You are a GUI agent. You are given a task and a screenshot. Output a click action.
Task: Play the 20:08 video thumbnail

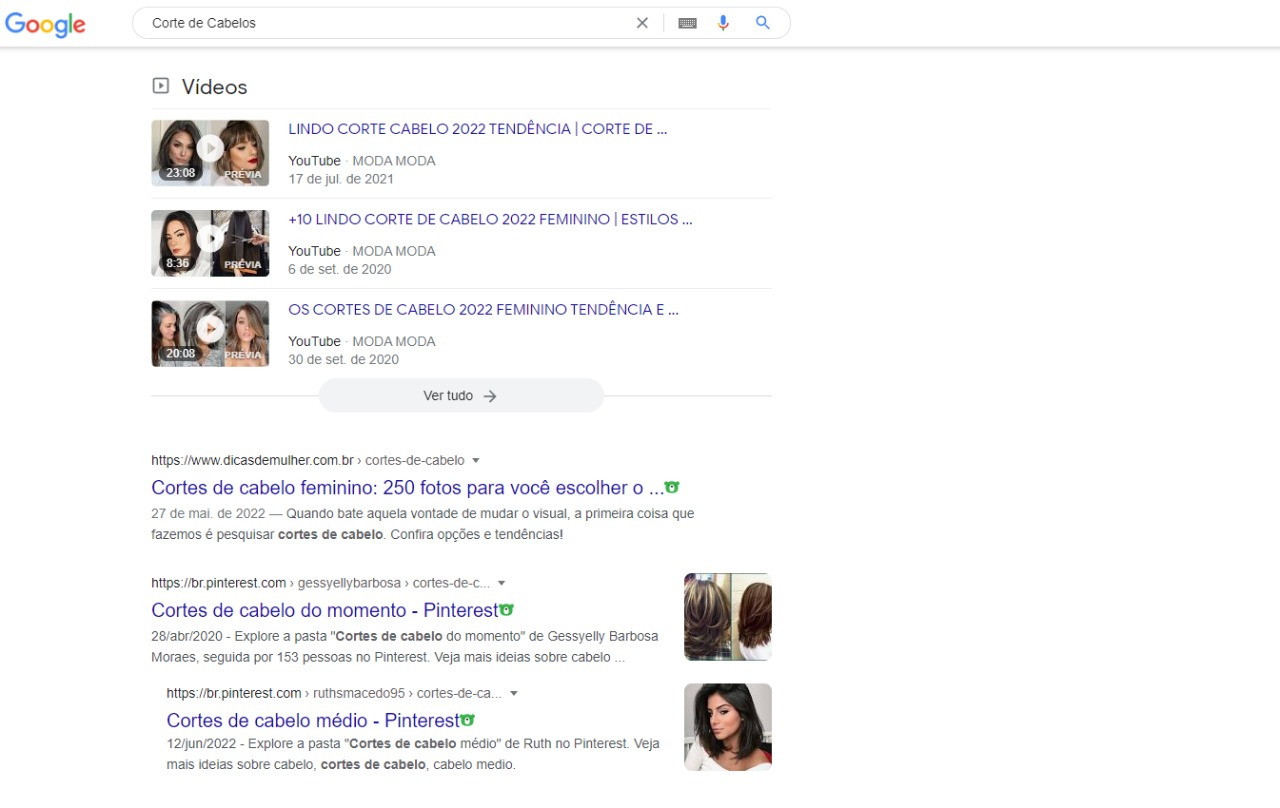(210, 332)
